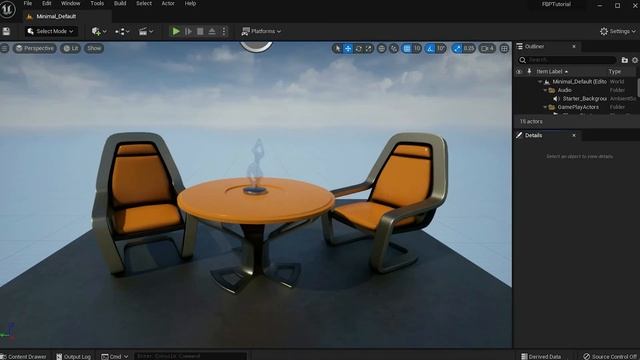The height and width of the screenshot is (360, 640).
Task: Save the current level with the disk icon
Action: (6, 31)
